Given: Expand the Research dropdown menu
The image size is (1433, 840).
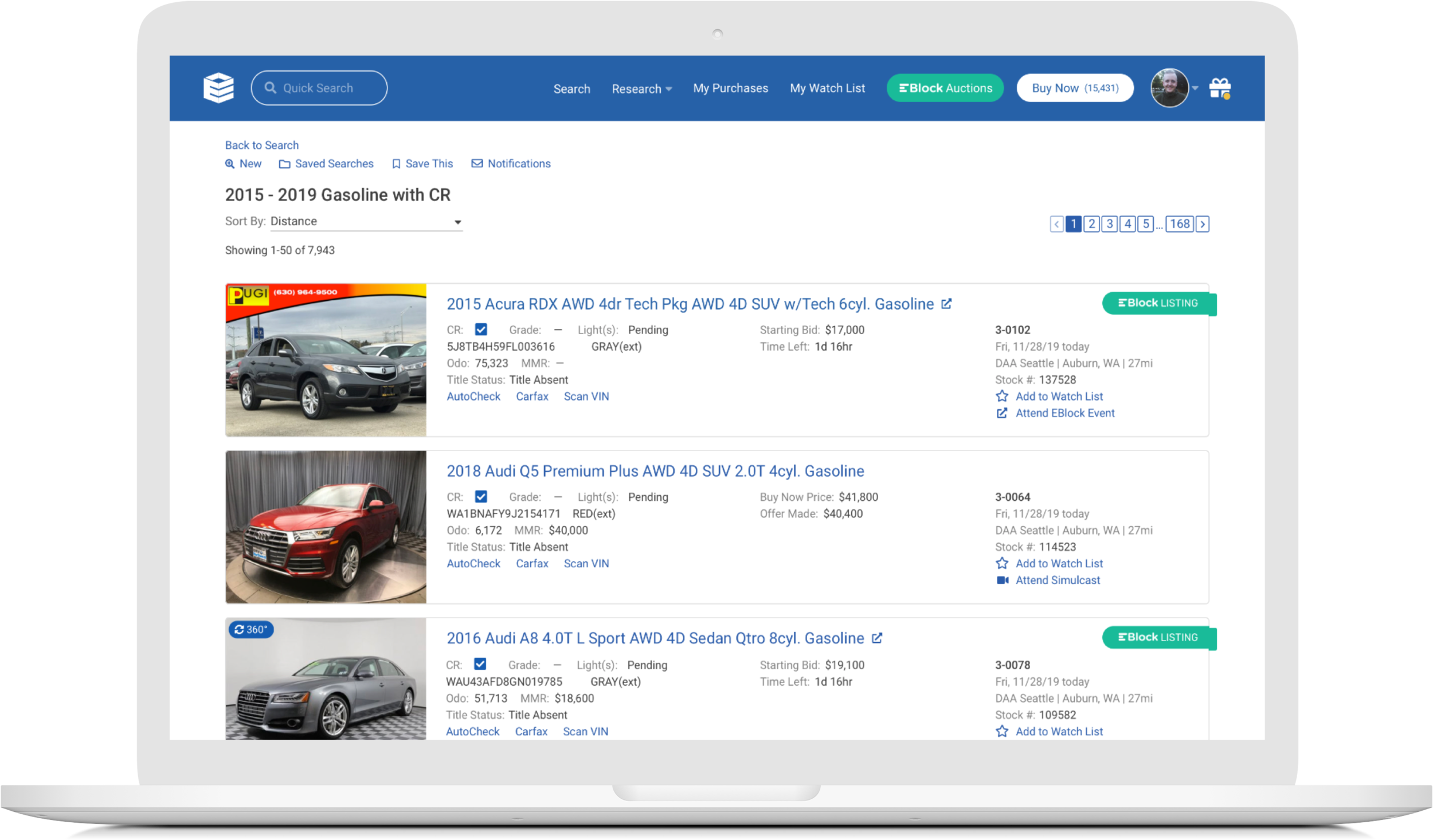Looking at the screenshot, I should pos(641,89).
